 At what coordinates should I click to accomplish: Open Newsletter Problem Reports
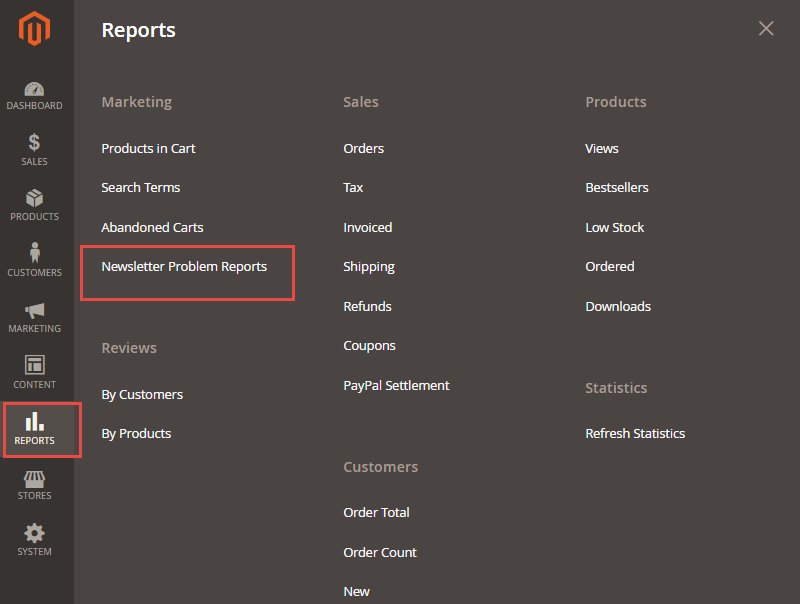pyautogui.click(x=184, y=267)
